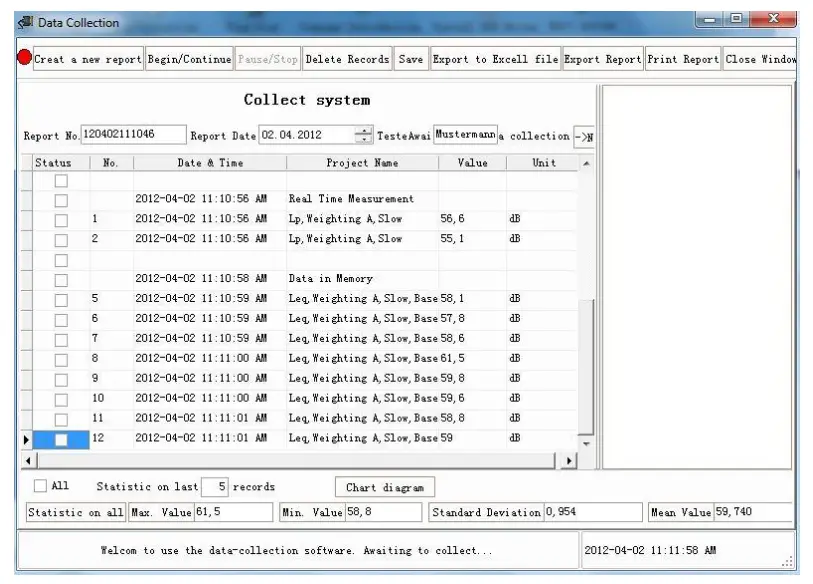Decrease Report Date with down spinner arrow
The image size is (813, 584).
click(x=364, y=140)
